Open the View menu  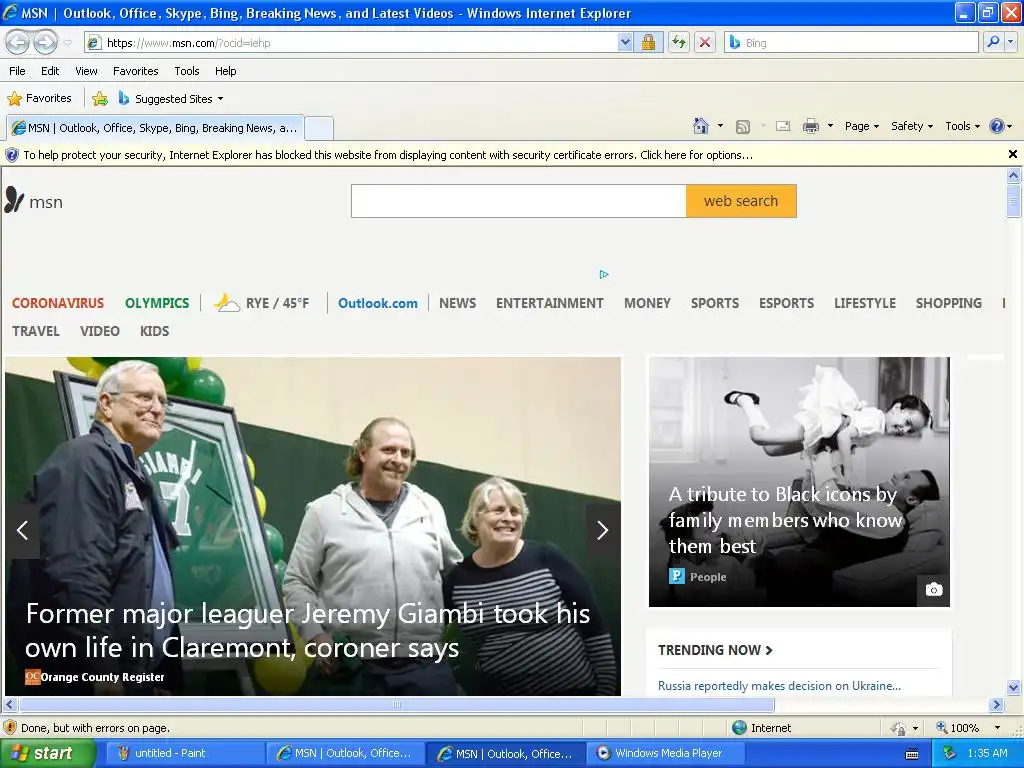[86, 71]
